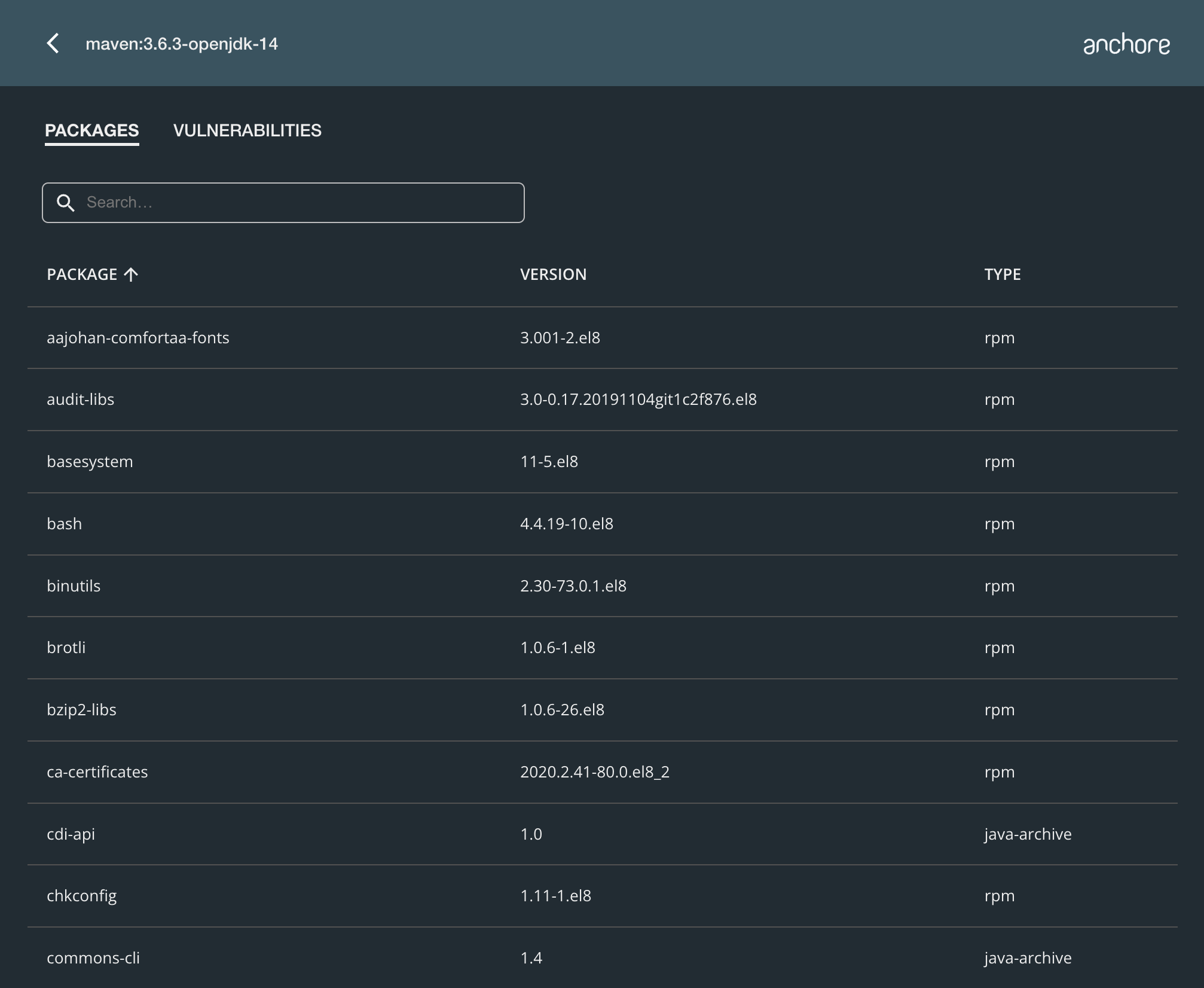Switch to the VULNERABILITIES tab
This screenshot has width=1204, height=988.
point(247,130)
